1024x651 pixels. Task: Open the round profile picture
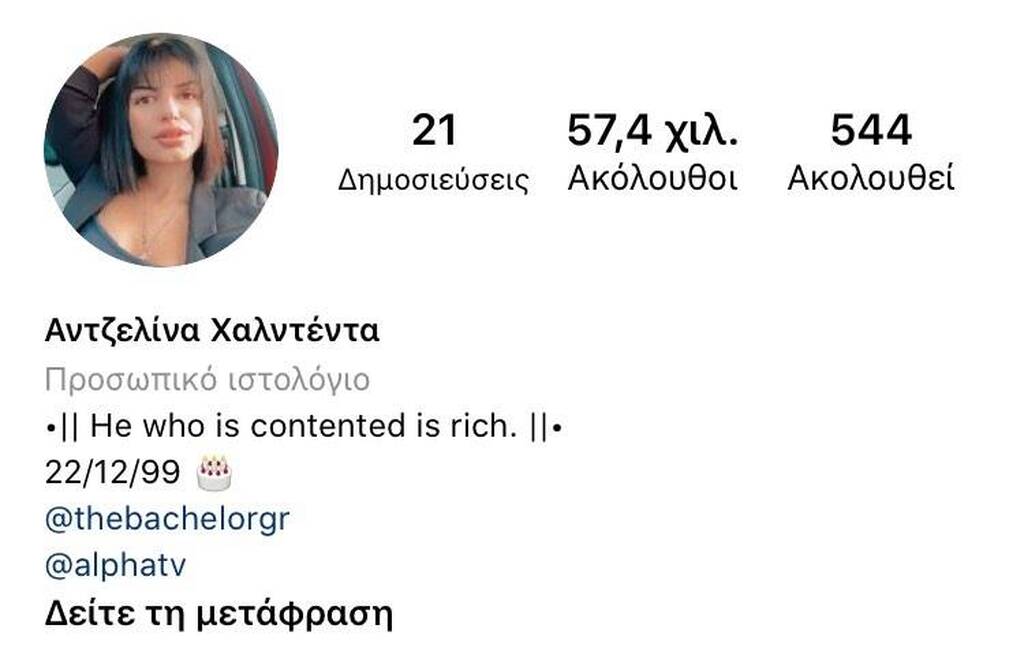tap(161, 150)
